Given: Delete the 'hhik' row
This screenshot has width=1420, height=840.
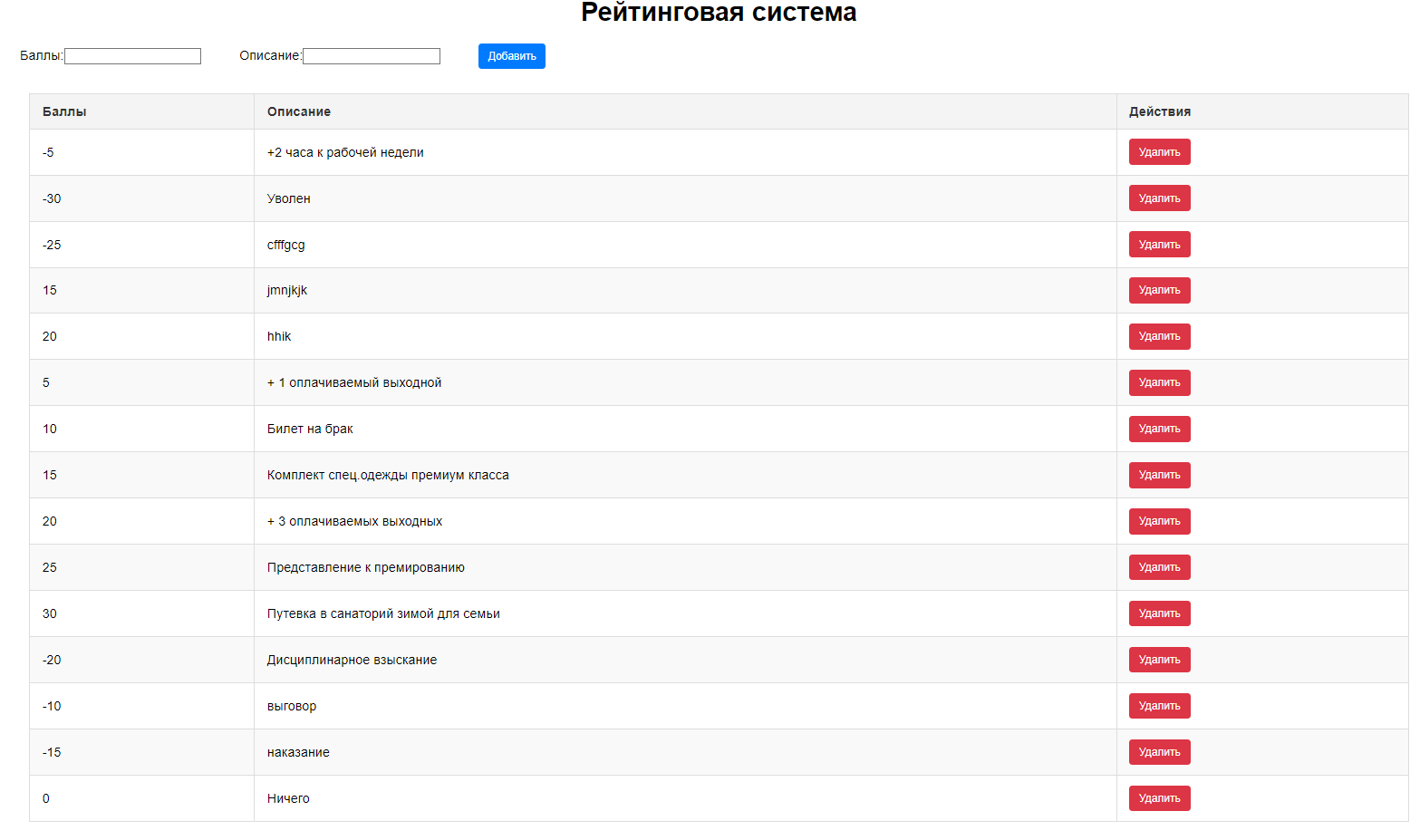Looking at the screenshot, I should (1159, 336).
